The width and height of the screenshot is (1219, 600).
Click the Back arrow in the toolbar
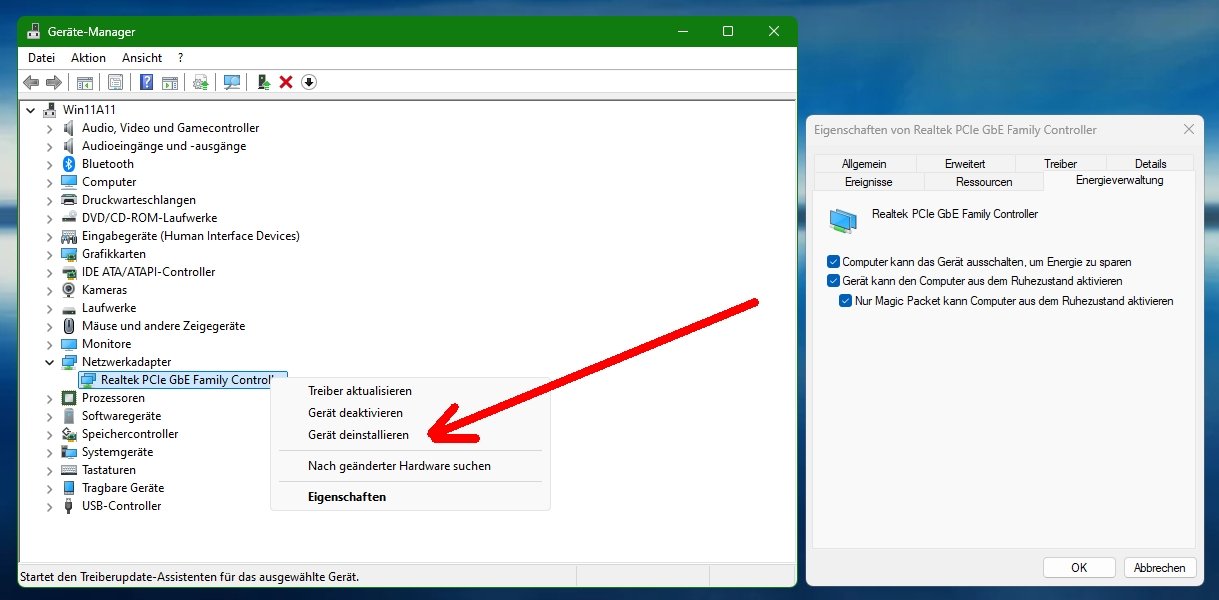click(31, 82)
